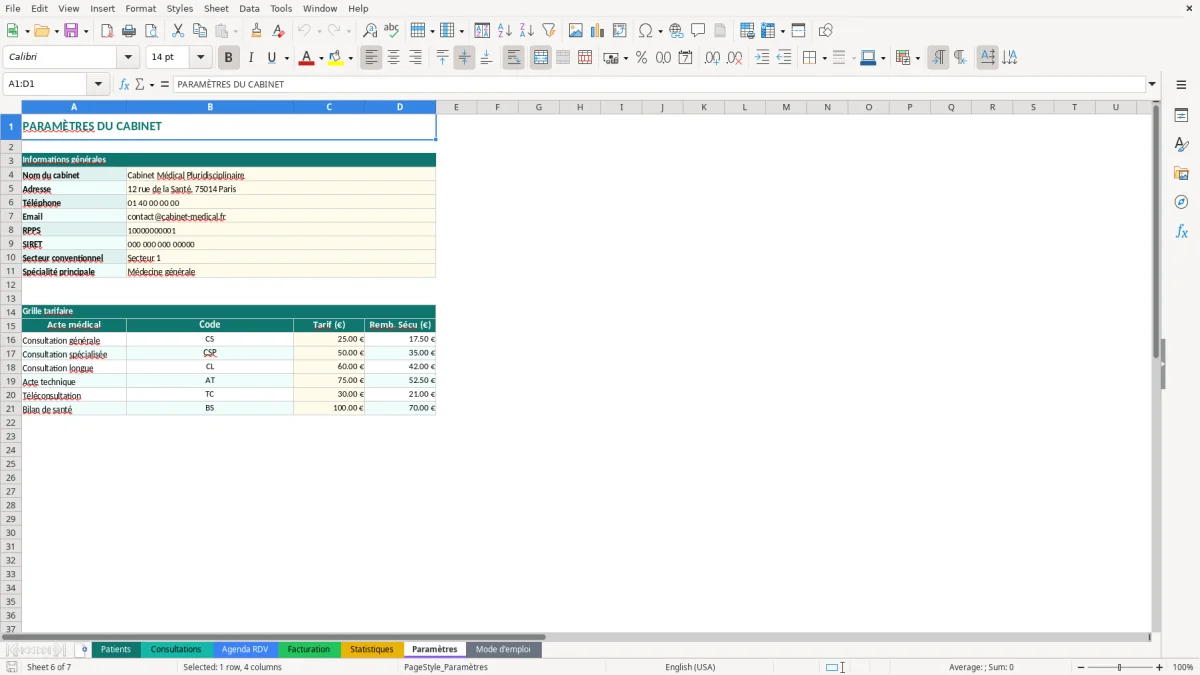Open the Format menu
The height and width of the screenshot is (675, 1200).
pyautogui.click(x=141, y=8)
